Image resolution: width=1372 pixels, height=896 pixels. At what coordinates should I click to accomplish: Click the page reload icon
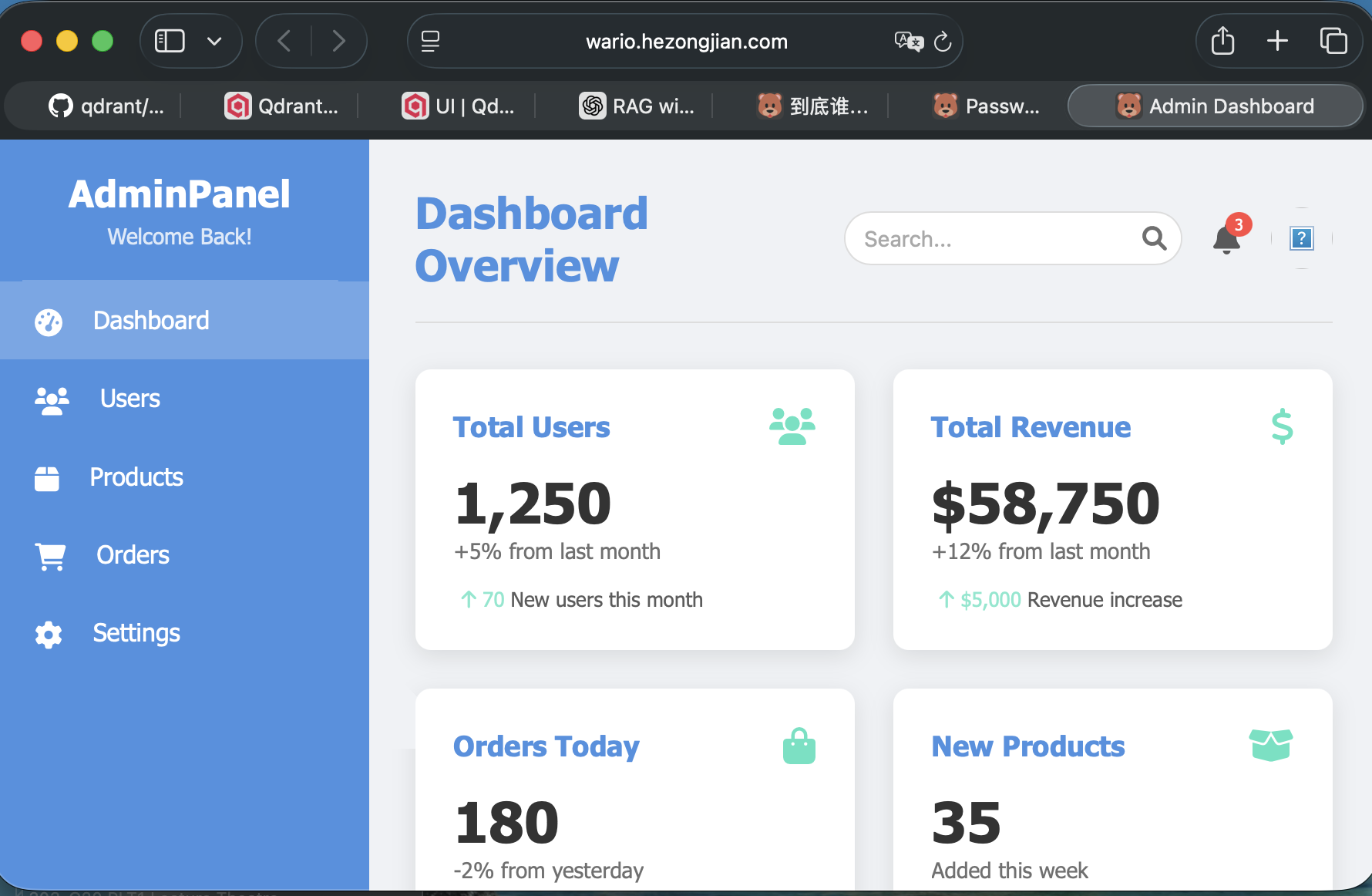[x=943, y=42]
